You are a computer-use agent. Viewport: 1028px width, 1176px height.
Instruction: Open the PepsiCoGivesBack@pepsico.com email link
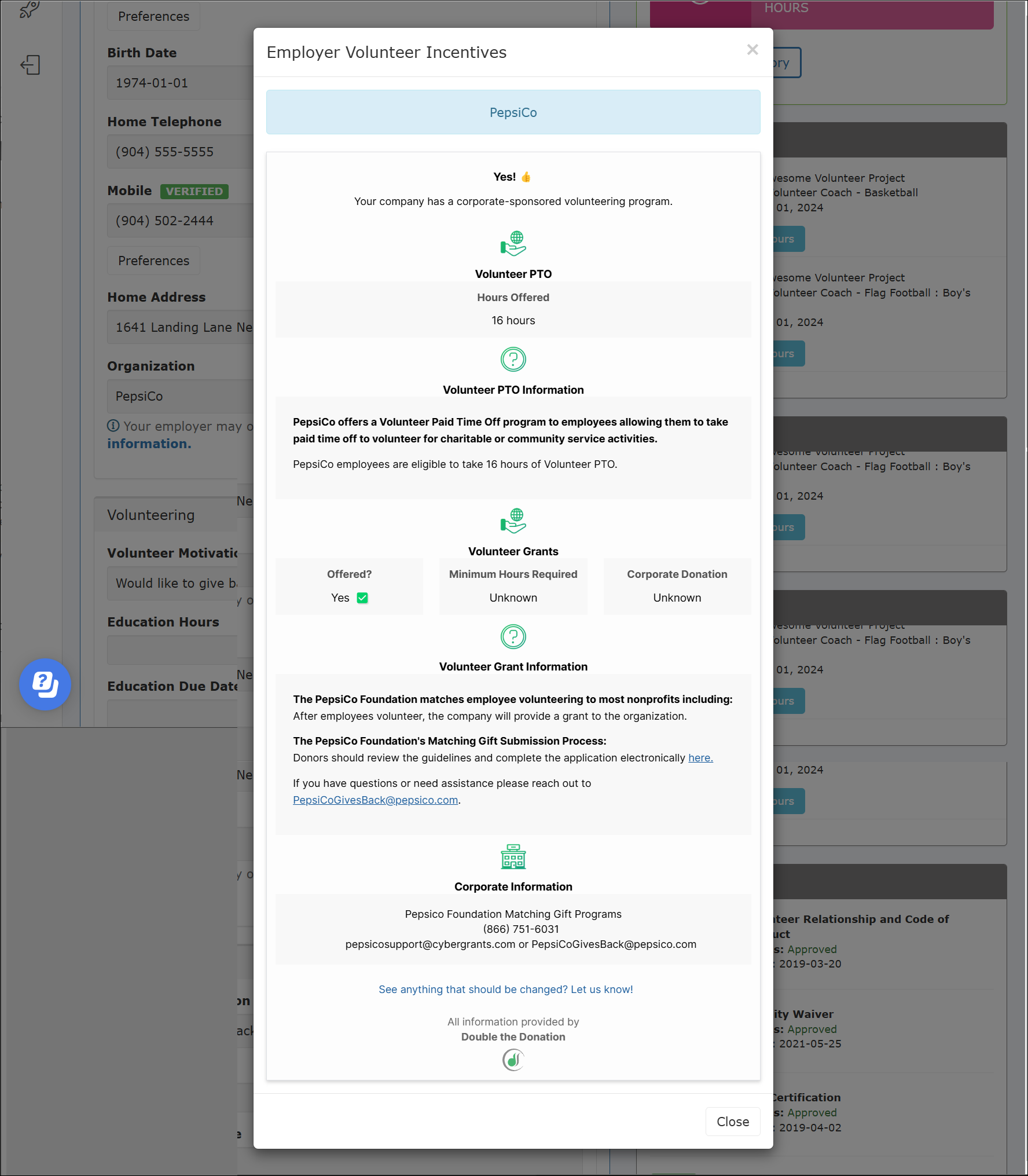pyautogui.click(x=375, y=800)
